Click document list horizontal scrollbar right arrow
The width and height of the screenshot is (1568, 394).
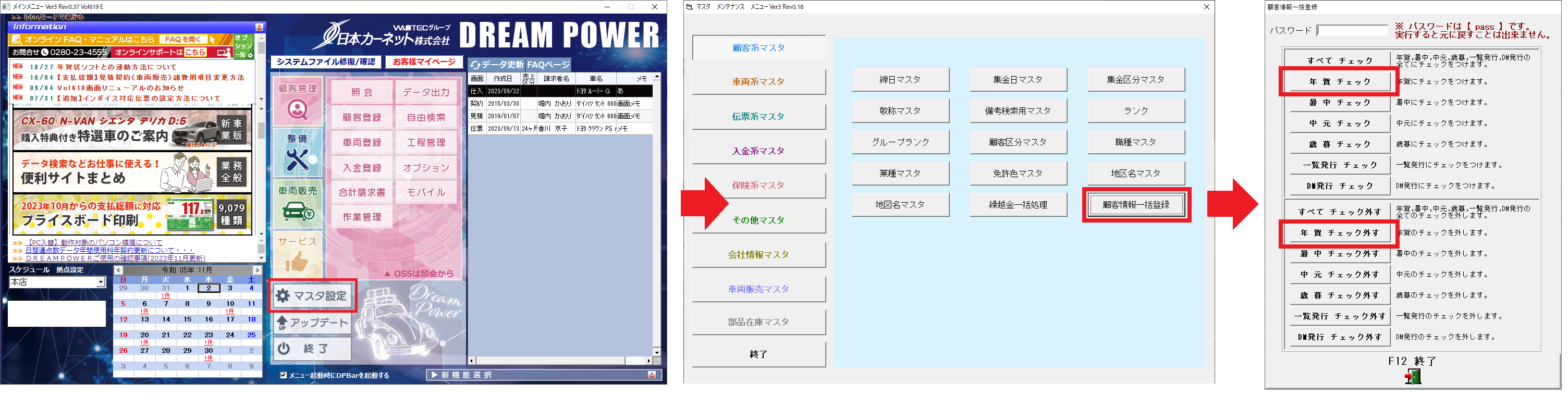[649, 361]
